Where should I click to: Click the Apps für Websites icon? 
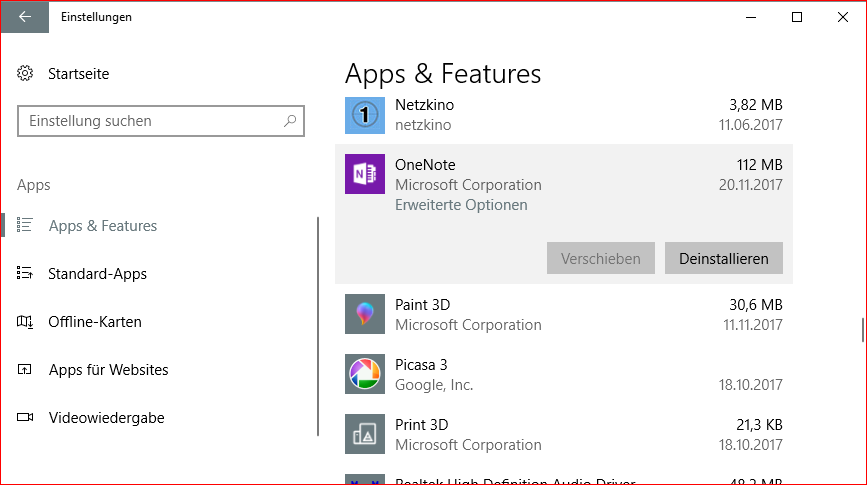click(24, 369)
